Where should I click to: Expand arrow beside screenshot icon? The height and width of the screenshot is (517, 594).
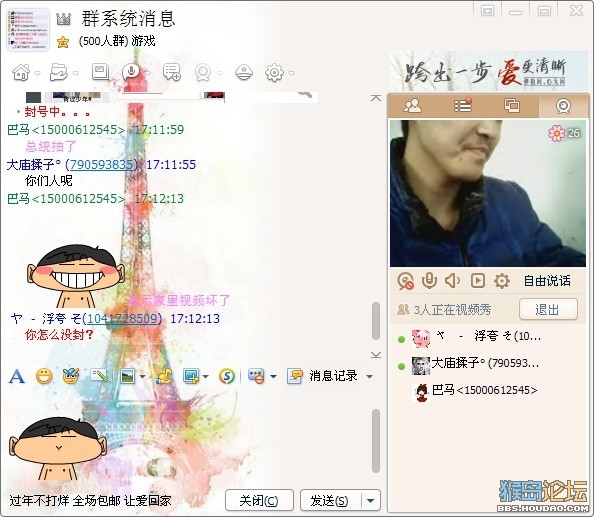[x=206, y=376]
